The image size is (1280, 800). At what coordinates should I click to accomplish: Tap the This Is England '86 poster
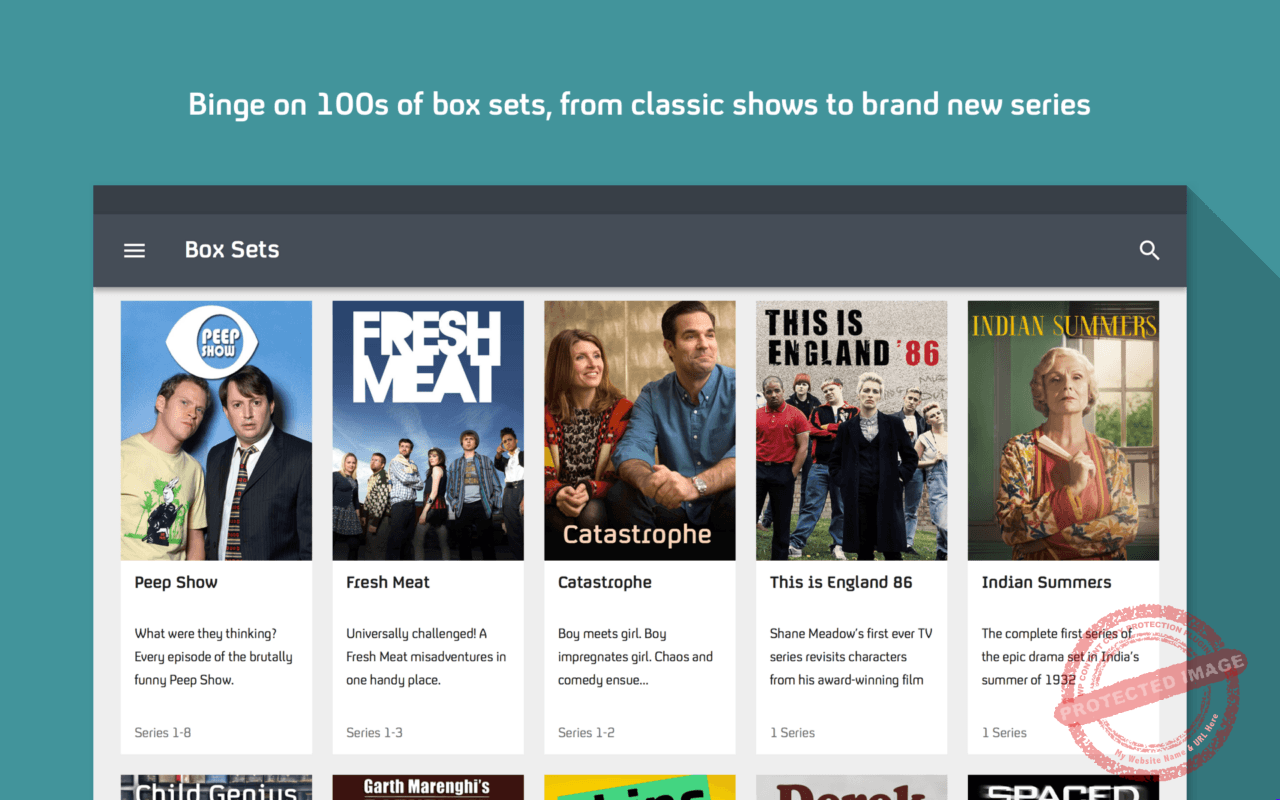click(852, 431)
